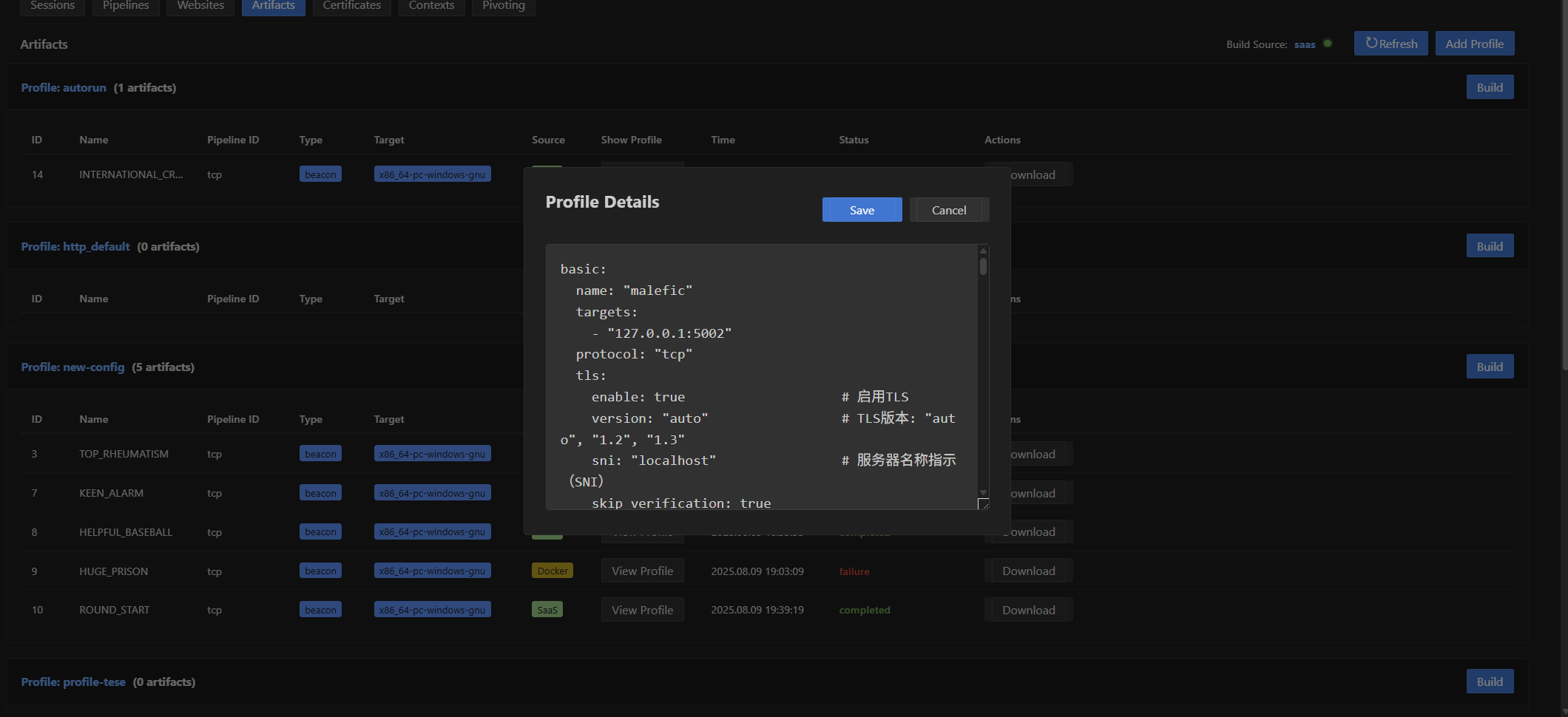1568x717 pixels.
Task: Save the profile details
Action: tap(862, 210)
